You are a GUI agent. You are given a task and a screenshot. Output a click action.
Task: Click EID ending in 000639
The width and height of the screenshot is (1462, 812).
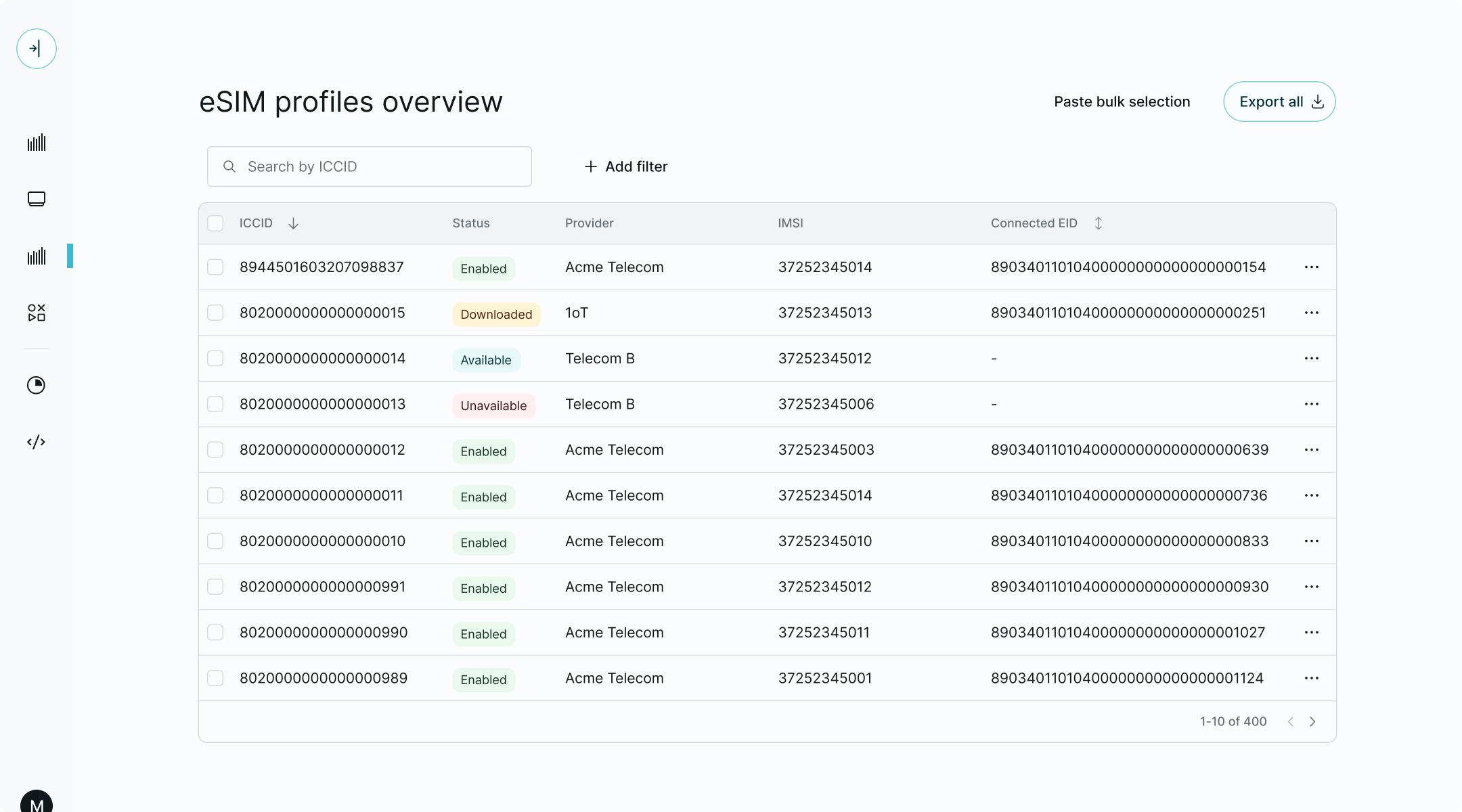point(1130,450)
